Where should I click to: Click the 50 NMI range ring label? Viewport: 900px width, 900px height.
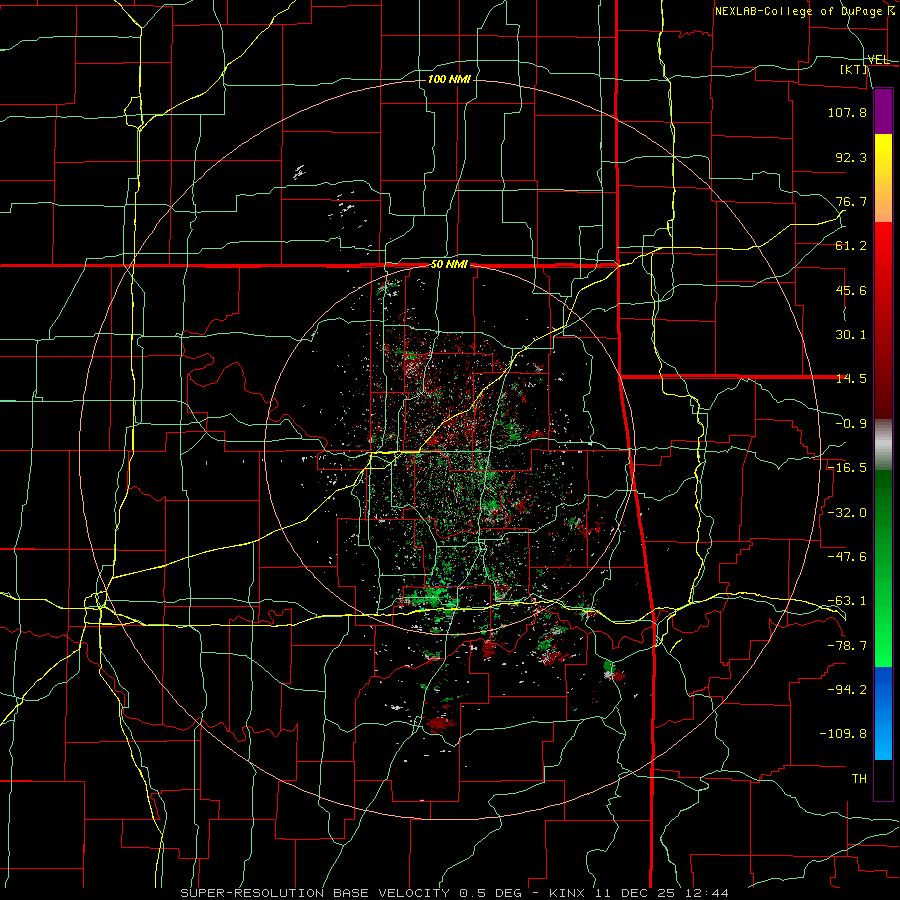(449, 265)
